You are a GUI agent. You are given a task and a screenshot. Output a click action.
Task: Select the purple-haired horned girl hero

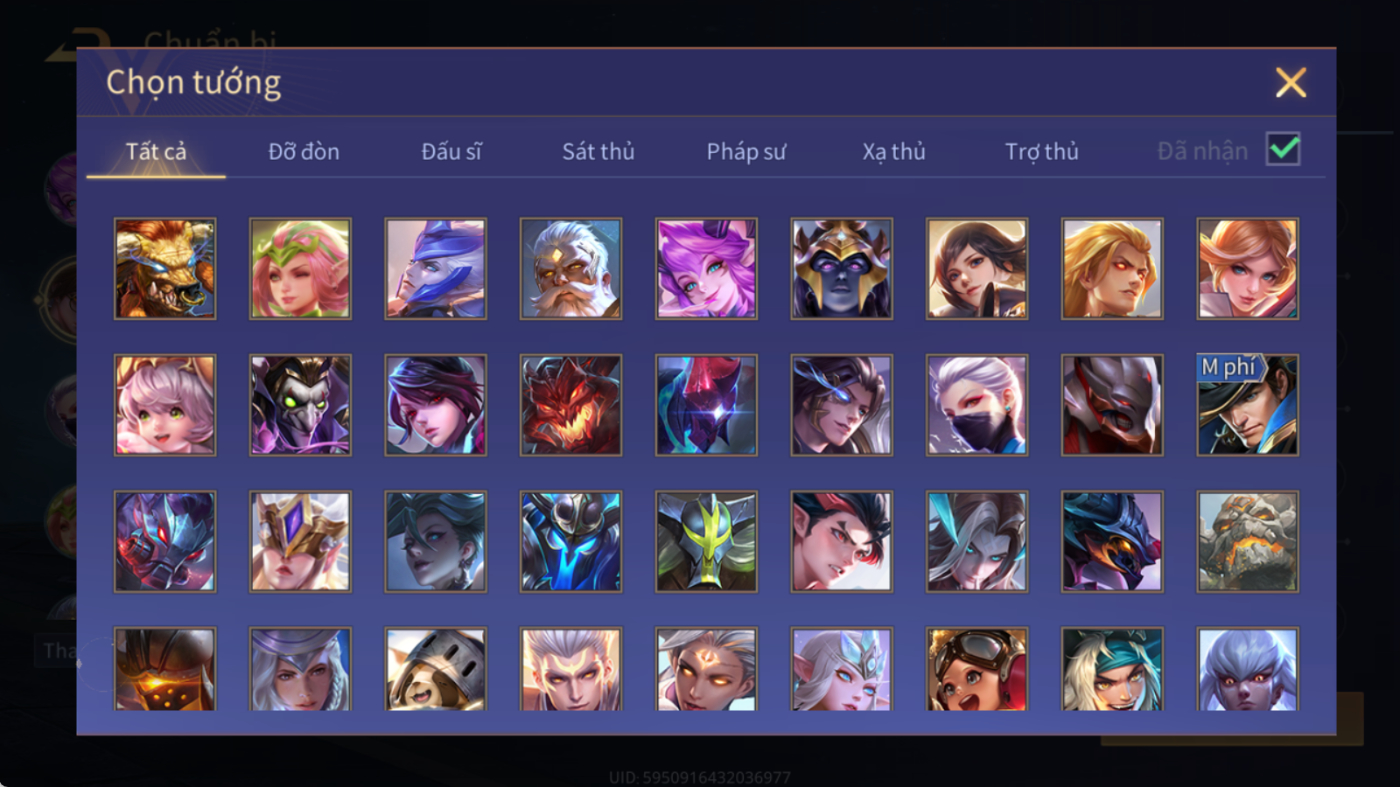[x=706, y=269]
